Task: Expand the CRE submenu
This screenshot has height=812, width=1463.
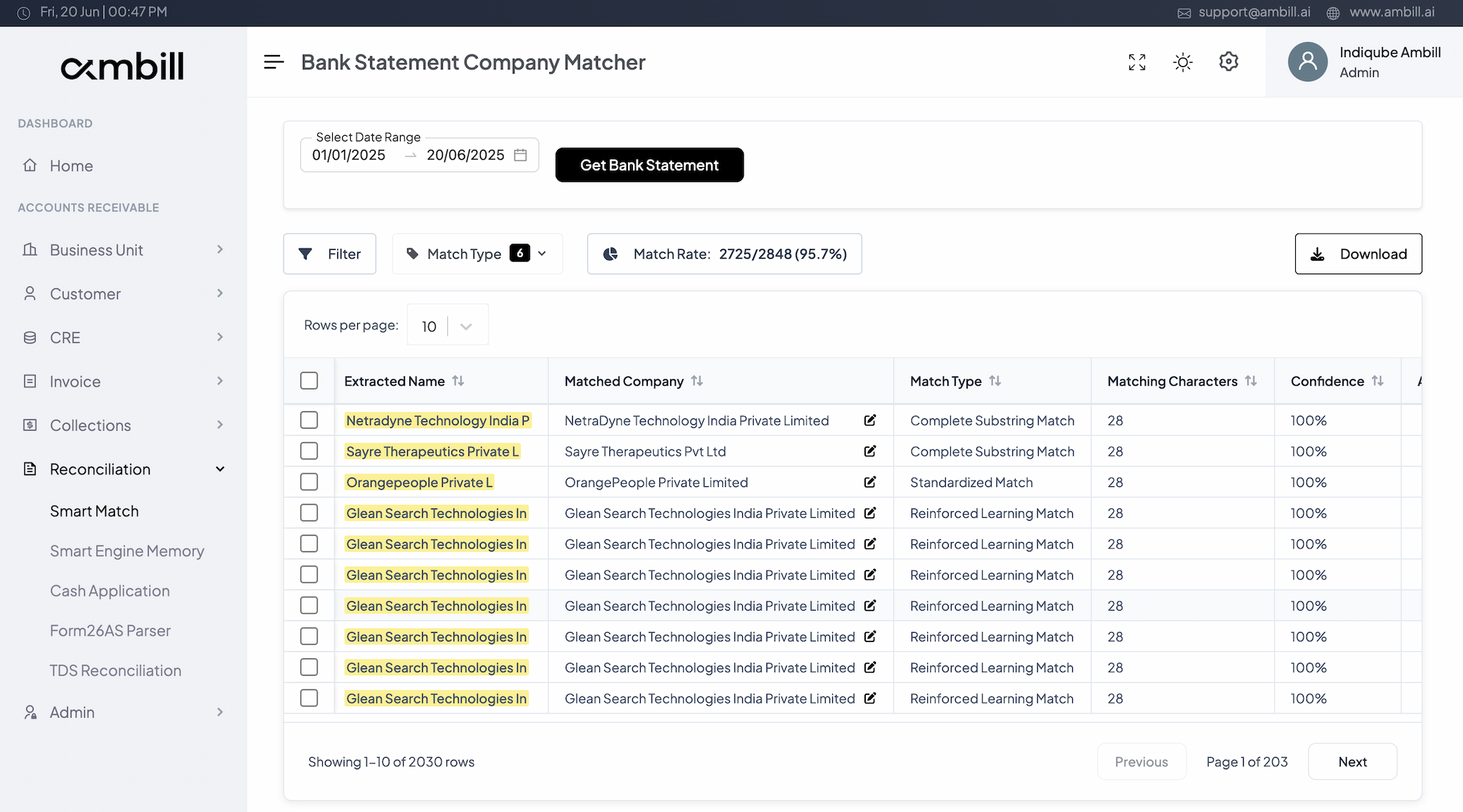Action: [x=220, y=337]
